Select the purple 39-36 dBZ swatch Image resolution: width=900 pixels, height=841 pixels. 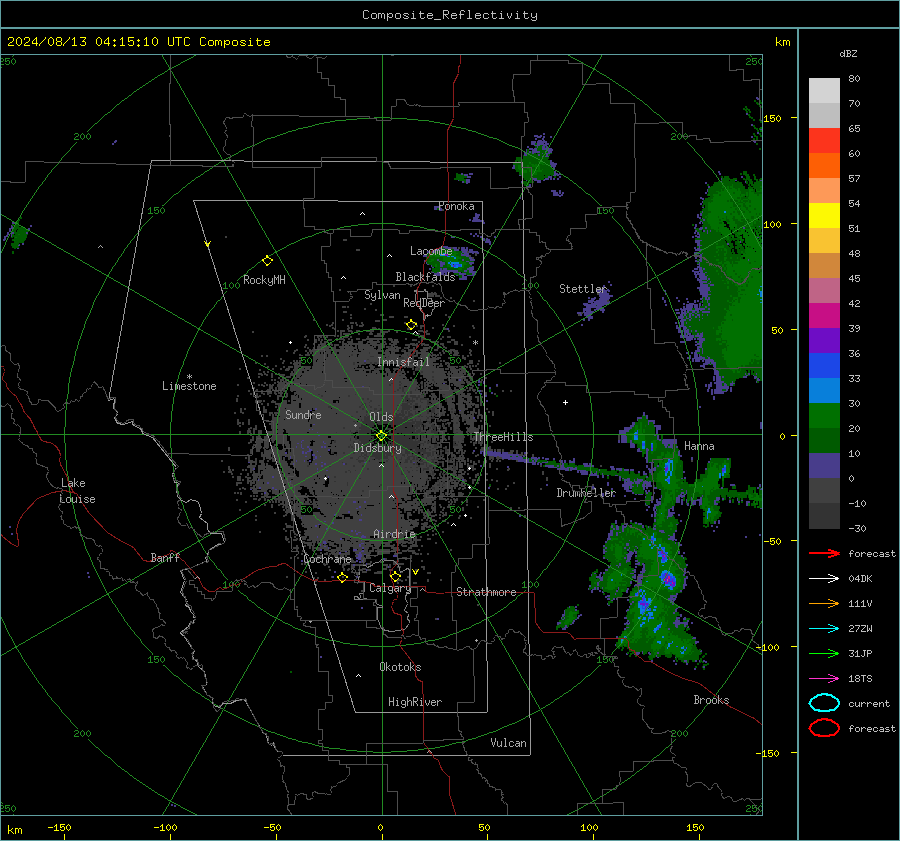[x=824, y=341]
